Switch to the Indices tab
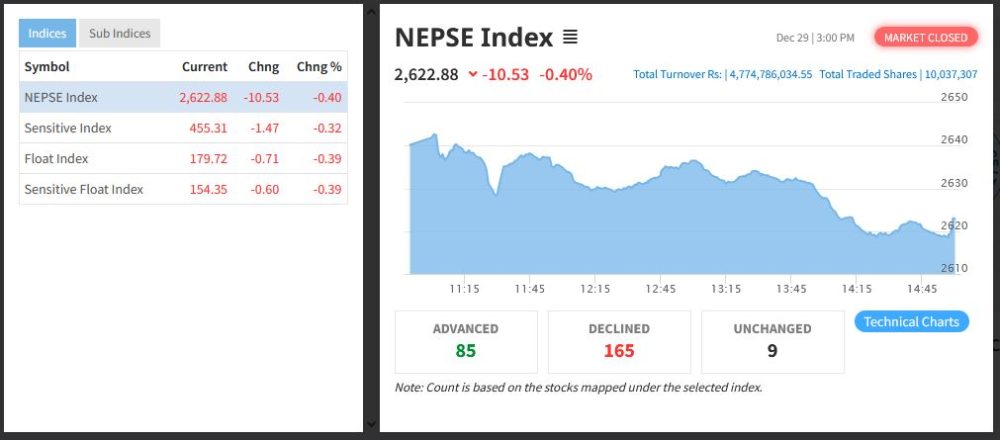Screen dimensions: 1000x440 [x=47, y=33]
